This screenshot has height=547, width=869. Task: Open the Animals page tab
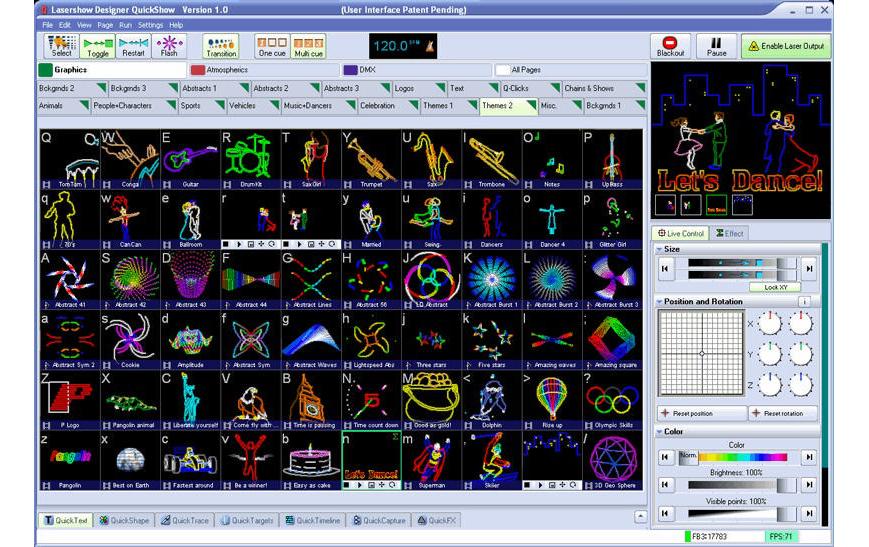(x=63, y=105)
